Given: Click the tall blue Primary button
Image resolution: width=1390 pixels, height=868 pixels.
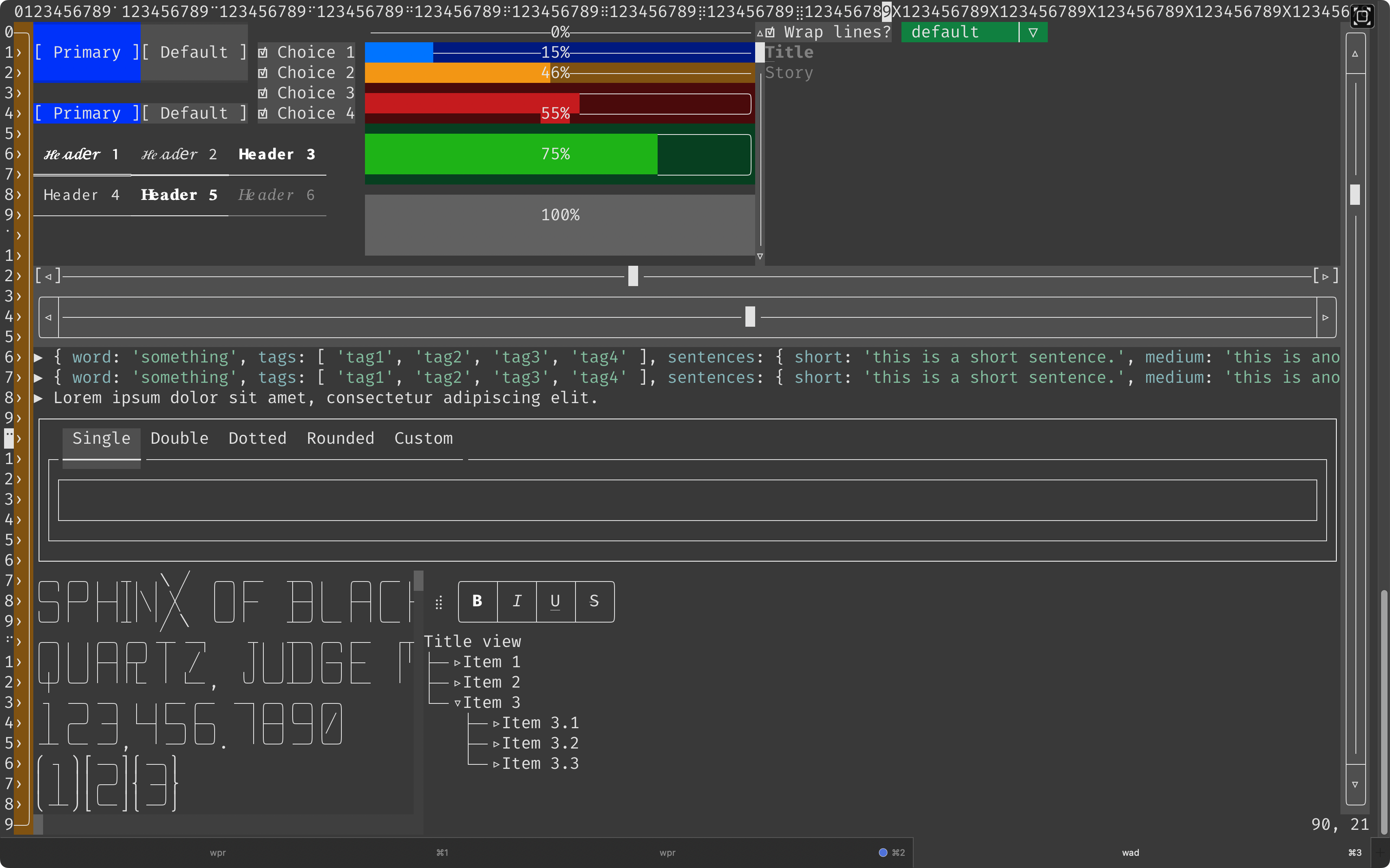Looking at the screenshot, I should tap(87, 53).
